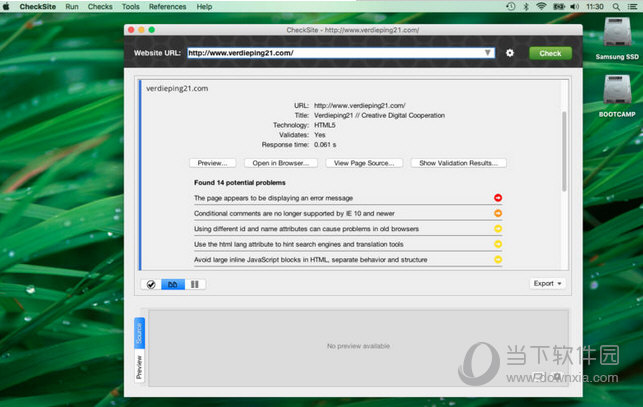643x407 pixels.
Task: Click the yellow arrow beside html lang attribute problem
Action: 498,244
